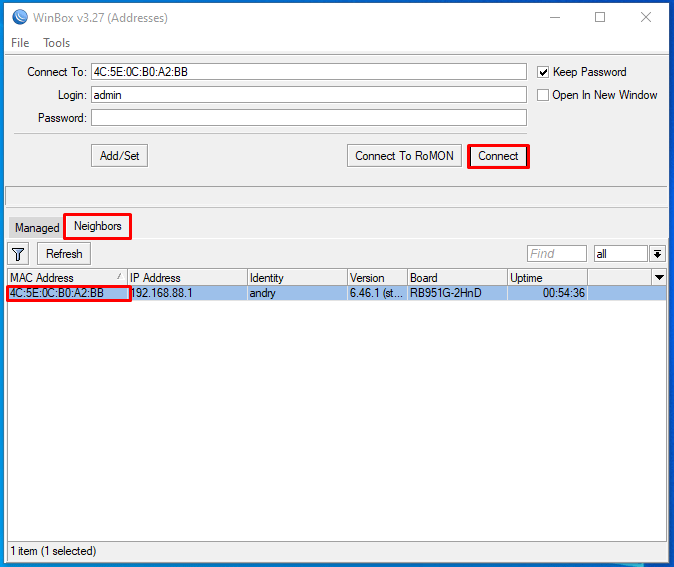674x567 pixels.
Task: Select the Neighbors tab
Action: (x=97, y=226)
